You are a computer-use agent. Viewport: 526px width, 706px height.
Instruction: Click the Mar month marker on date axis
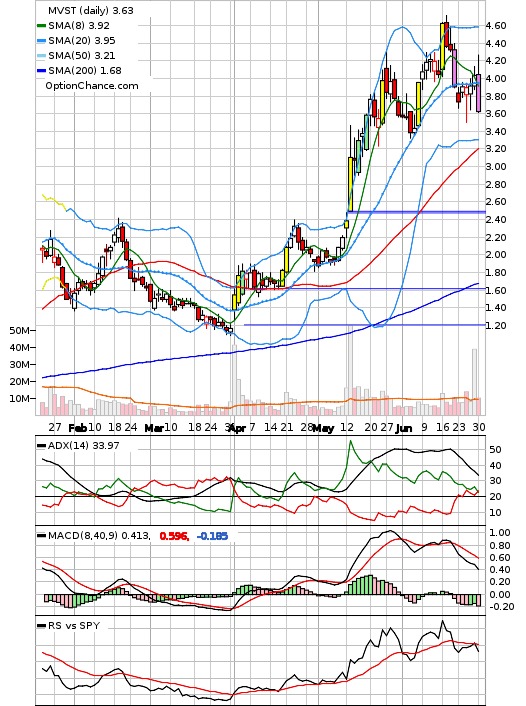click(x=154, y=428)
